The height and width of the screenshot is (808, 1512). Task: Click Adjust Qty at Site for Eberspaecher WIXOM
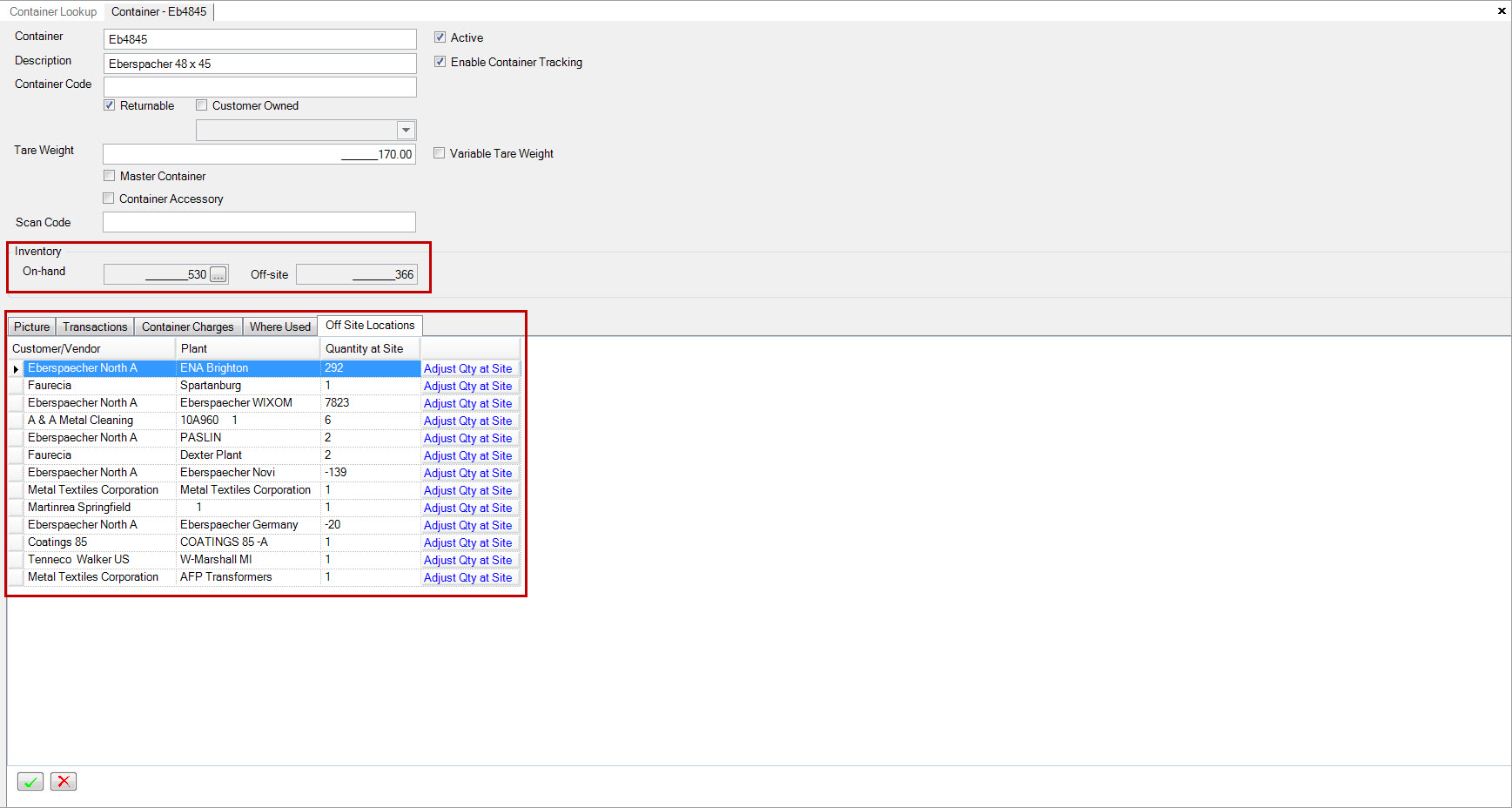tap(468, 404)
